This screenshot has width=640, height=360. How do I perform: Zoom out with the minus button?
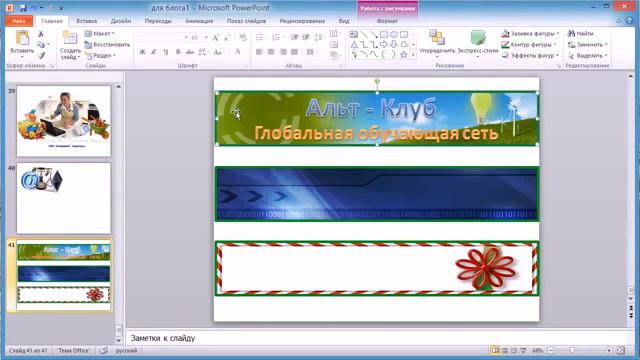[x=551, y=351]
